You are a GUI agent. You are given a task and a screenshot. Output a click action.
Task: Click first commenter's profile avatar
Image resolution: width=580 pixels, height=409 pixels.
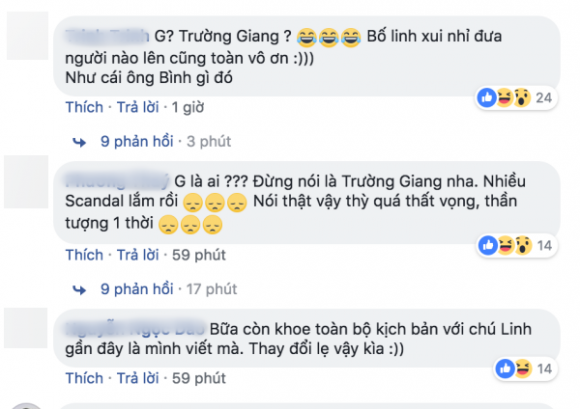(x=27, y=36)
